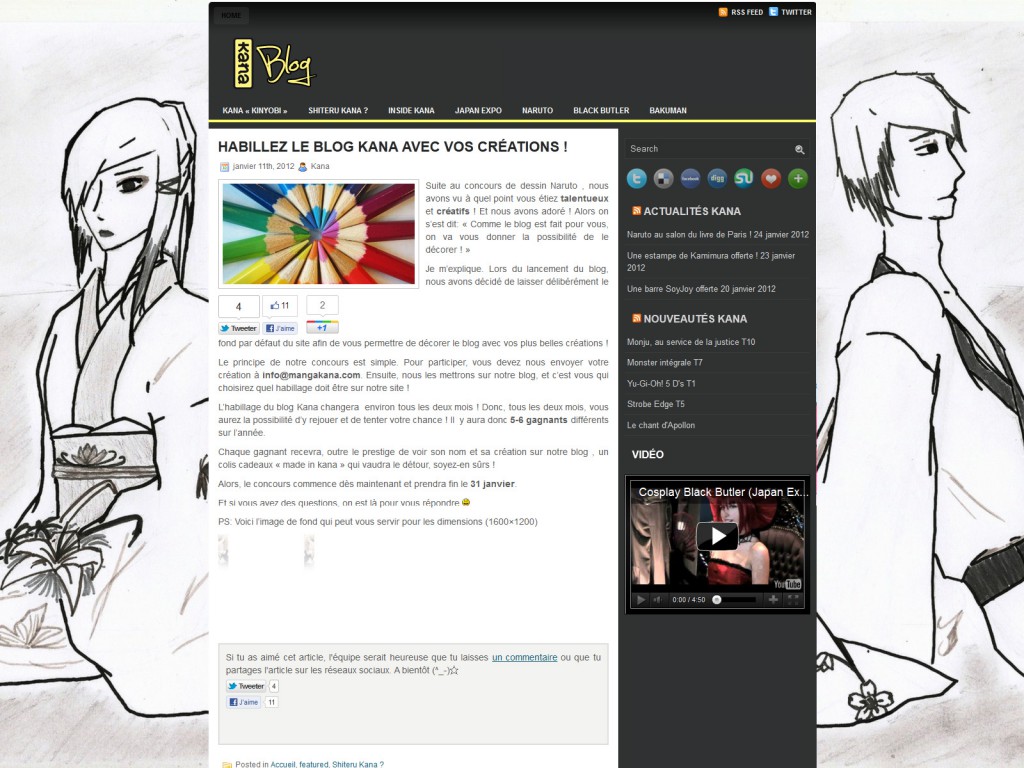Click the Delicious bookmark icon
The width and height of the screenshot is (1024, 768).
[x=663, y=179]
